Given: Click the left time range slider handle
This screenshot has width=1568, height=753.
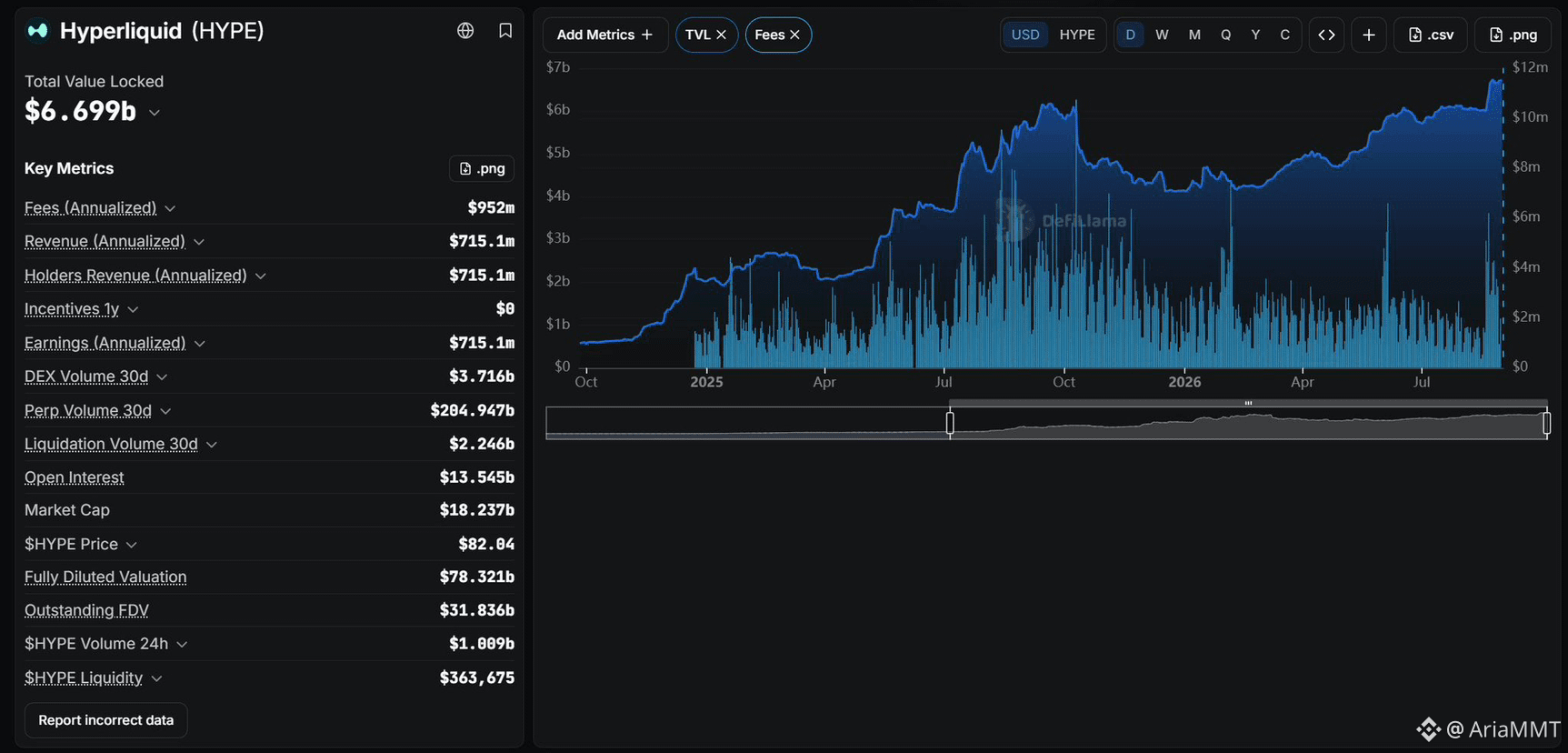Looking at the screenshot, I should coord(950,423).
